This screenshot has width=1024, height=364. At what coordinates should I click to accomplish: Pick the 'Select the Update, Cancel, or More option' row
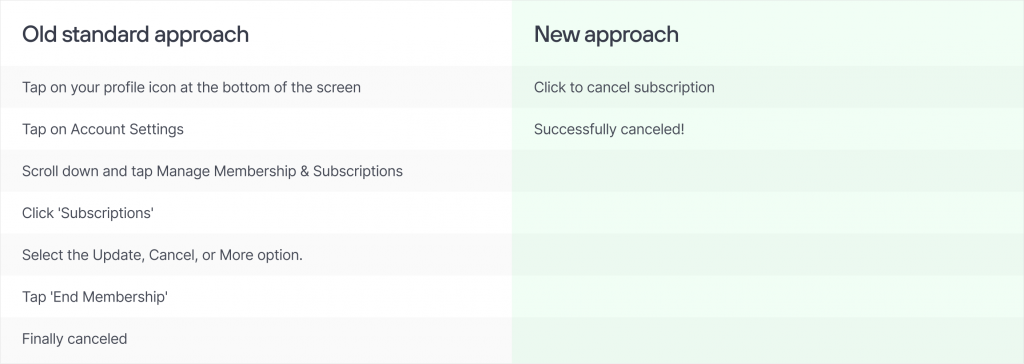(x=256, y=254)
